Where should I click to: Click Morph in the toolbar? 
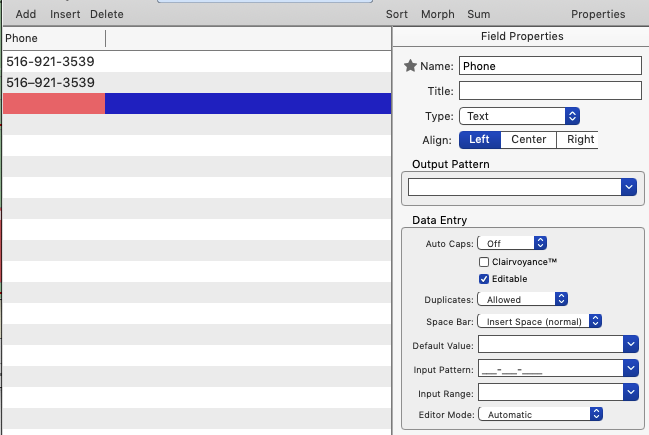(437, 14)
